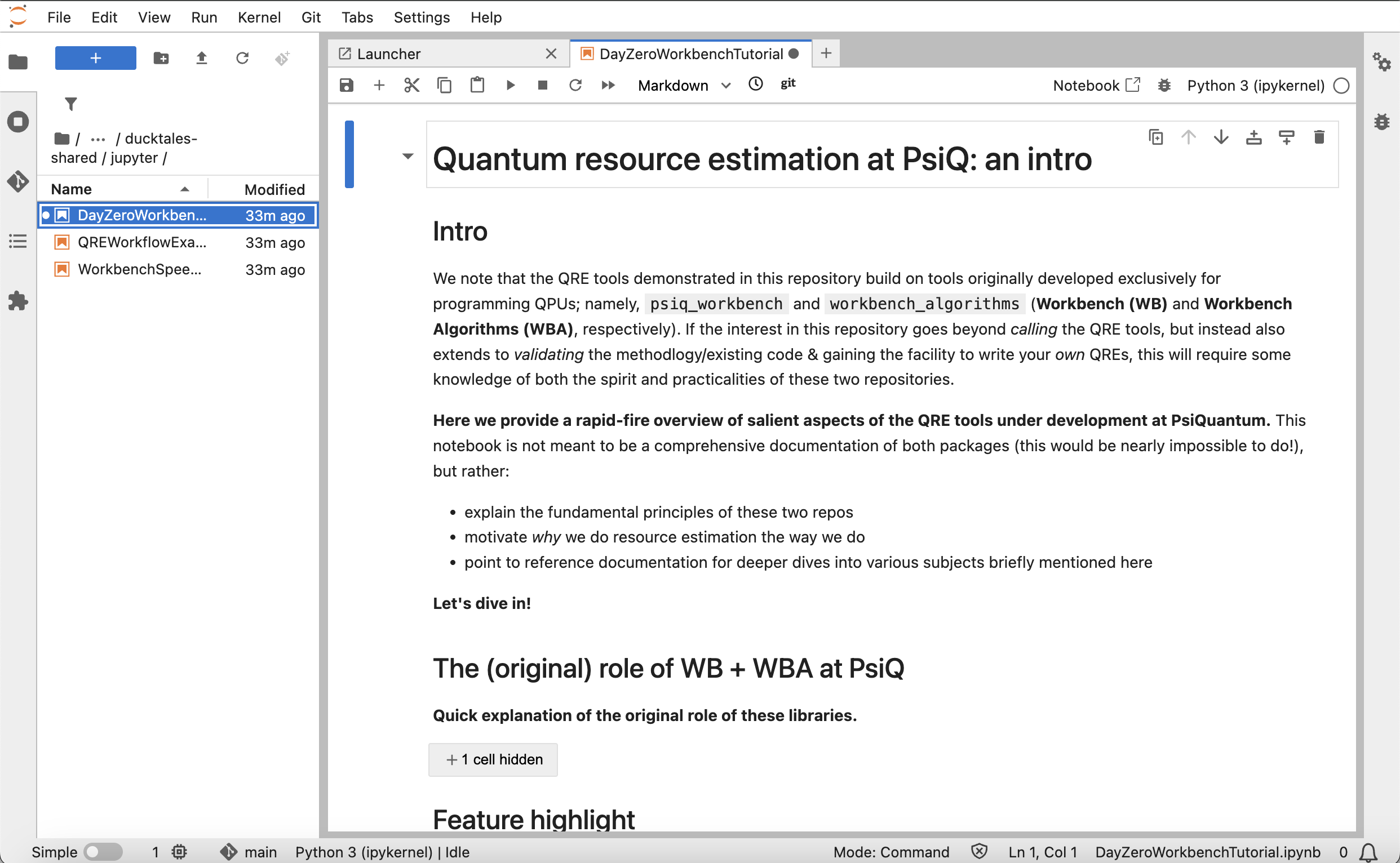Move the cell up arrow

1188,137
